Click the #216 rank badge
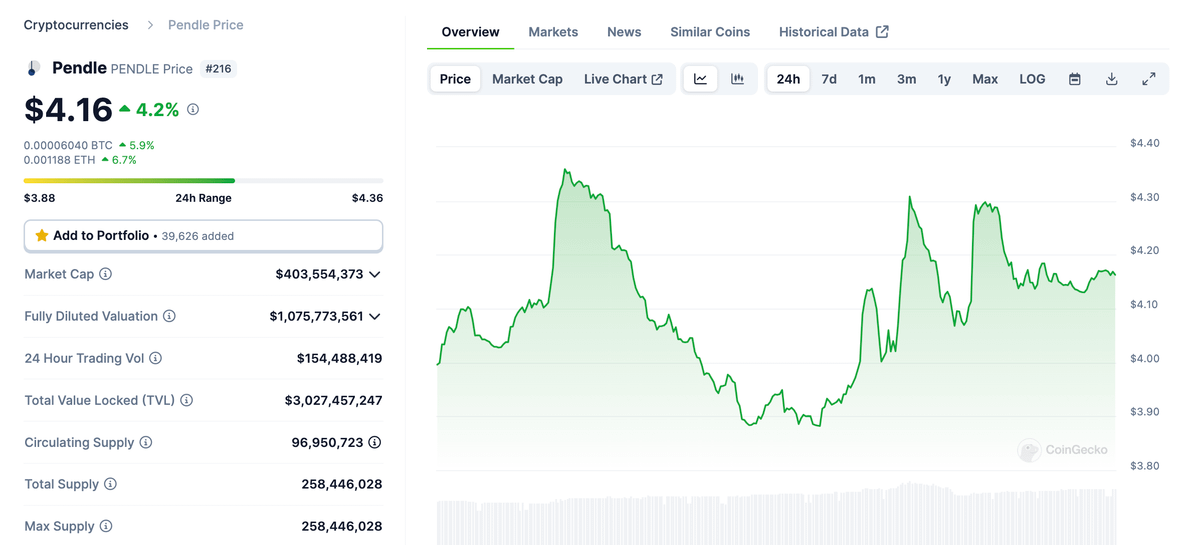The image size is (1200, 545). click(x=219, y=69)
